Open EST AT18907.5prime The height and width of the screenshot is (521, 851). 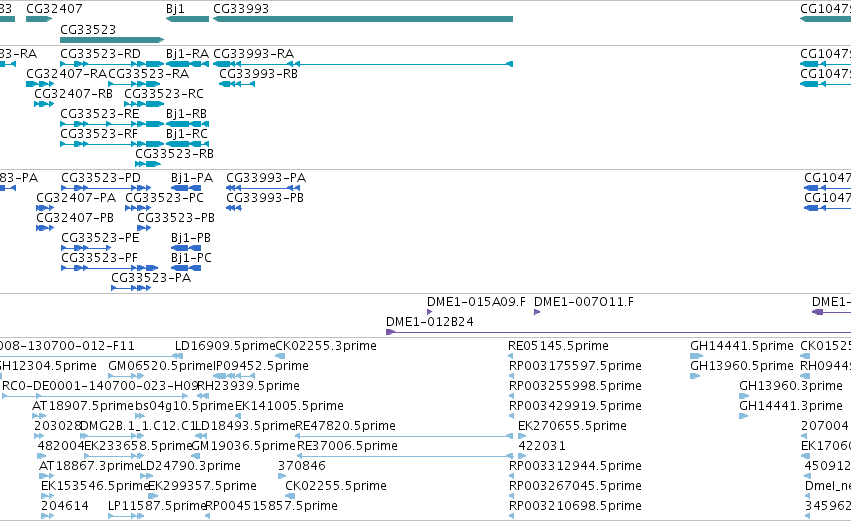(x=39, y=416)
